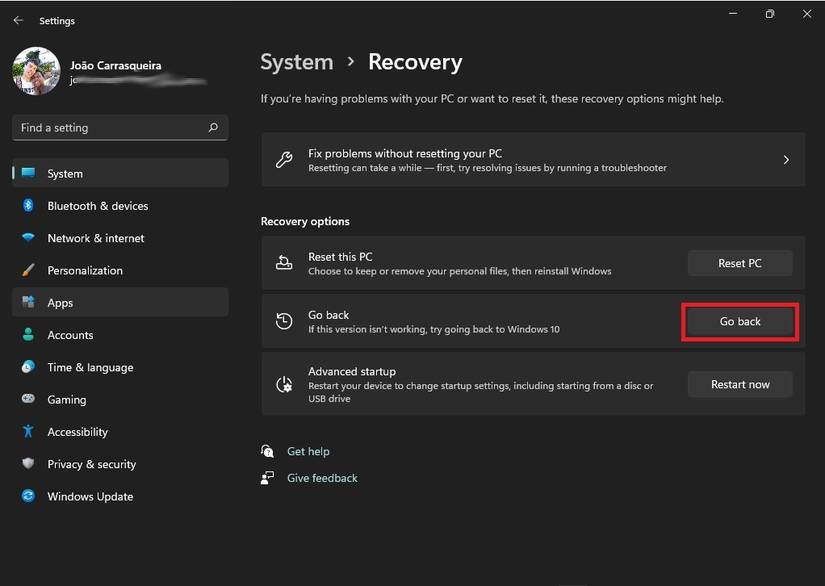The image size is (825, 586).
Task: Click the Recovery page heading
Action: pyautogui.click(x=415, y=62)
